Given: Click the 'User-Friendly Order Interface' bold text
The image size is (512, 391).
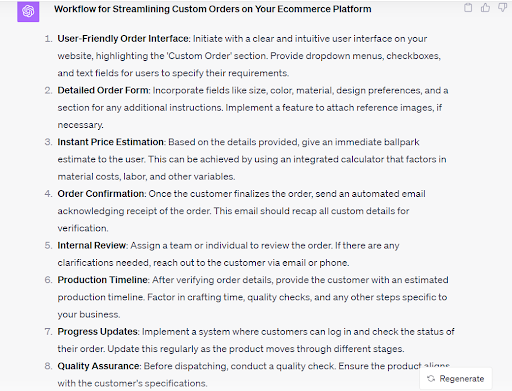Looking at the screenshot, I should pyautogui.click(x=123, y=39).
